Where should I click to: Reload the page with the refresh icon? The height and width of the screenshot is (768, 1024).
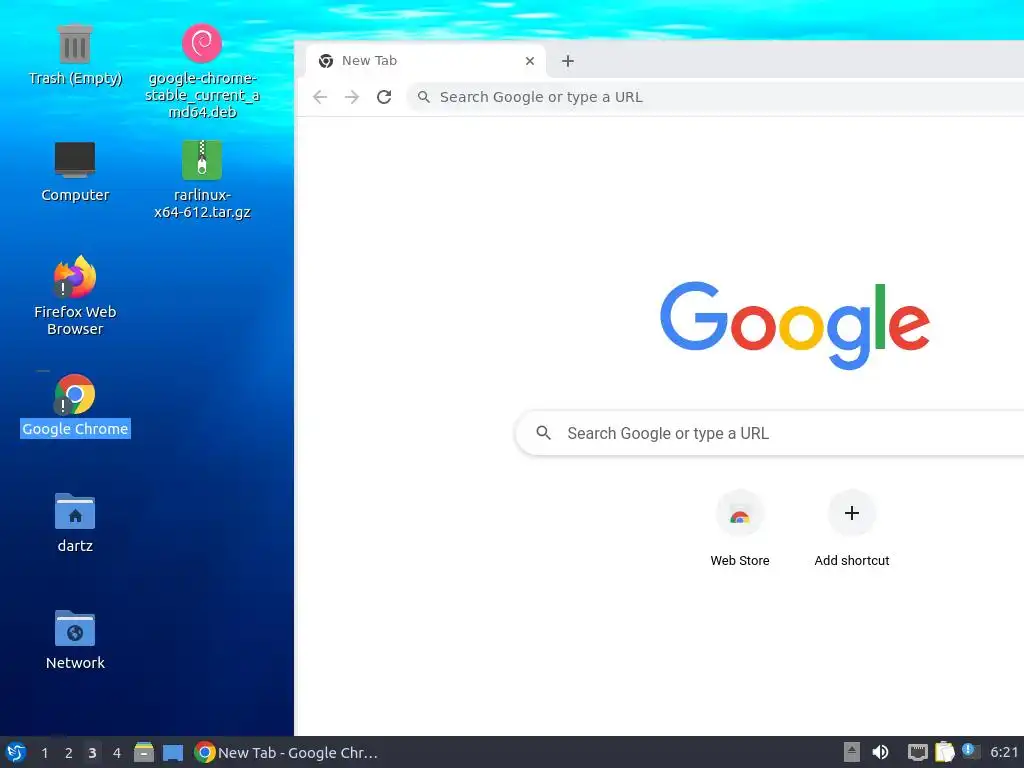coord(384,97)
